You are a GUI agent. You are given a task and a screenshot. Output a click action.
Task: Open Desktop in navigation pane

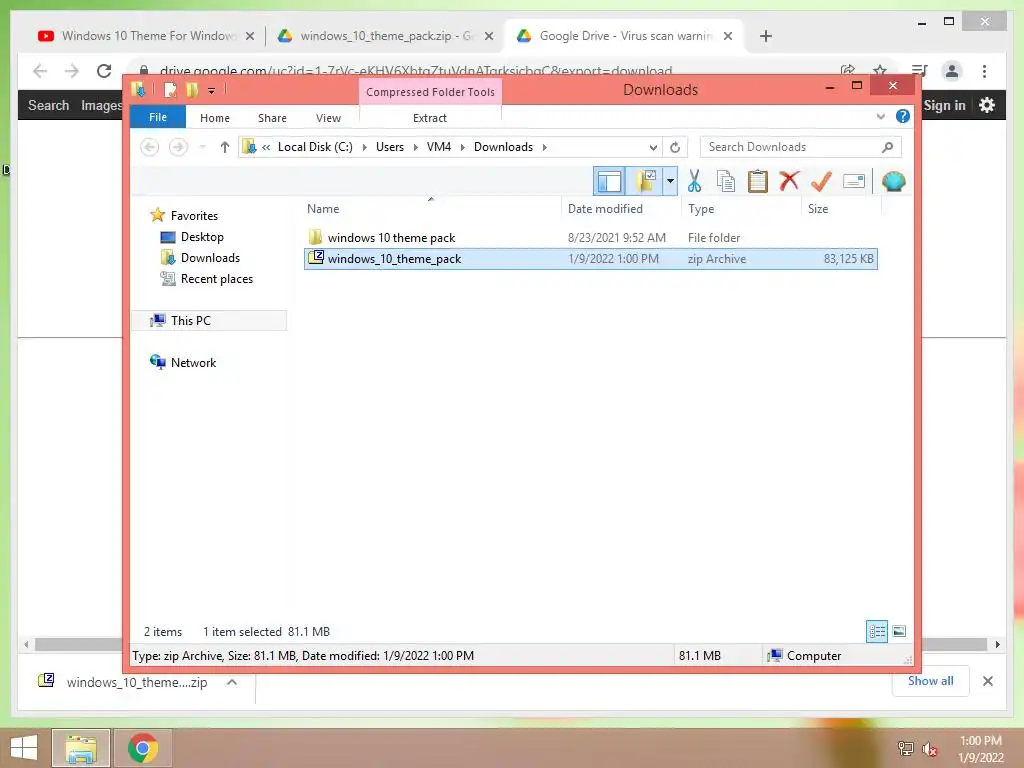pyautogui.click(x=202, y=236)
